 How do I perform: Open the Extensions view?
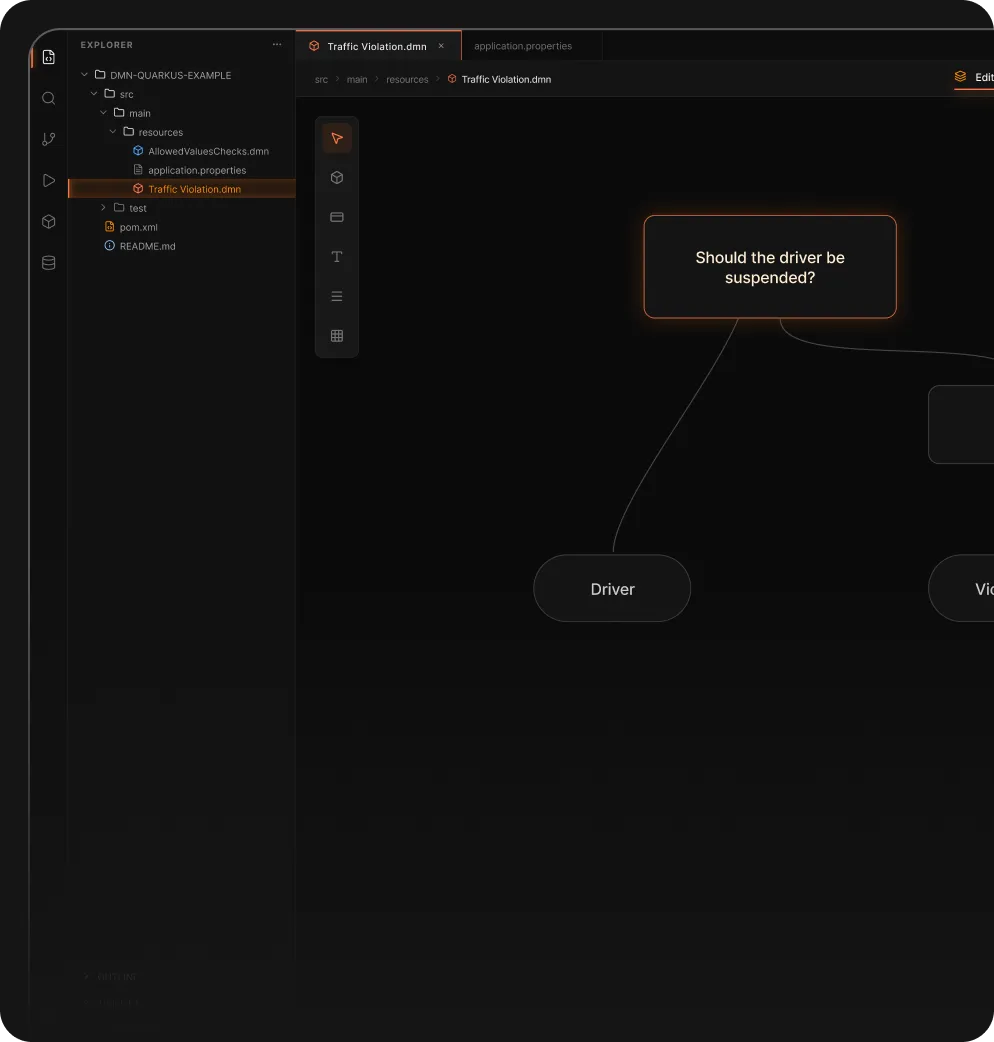coord(48,221)
